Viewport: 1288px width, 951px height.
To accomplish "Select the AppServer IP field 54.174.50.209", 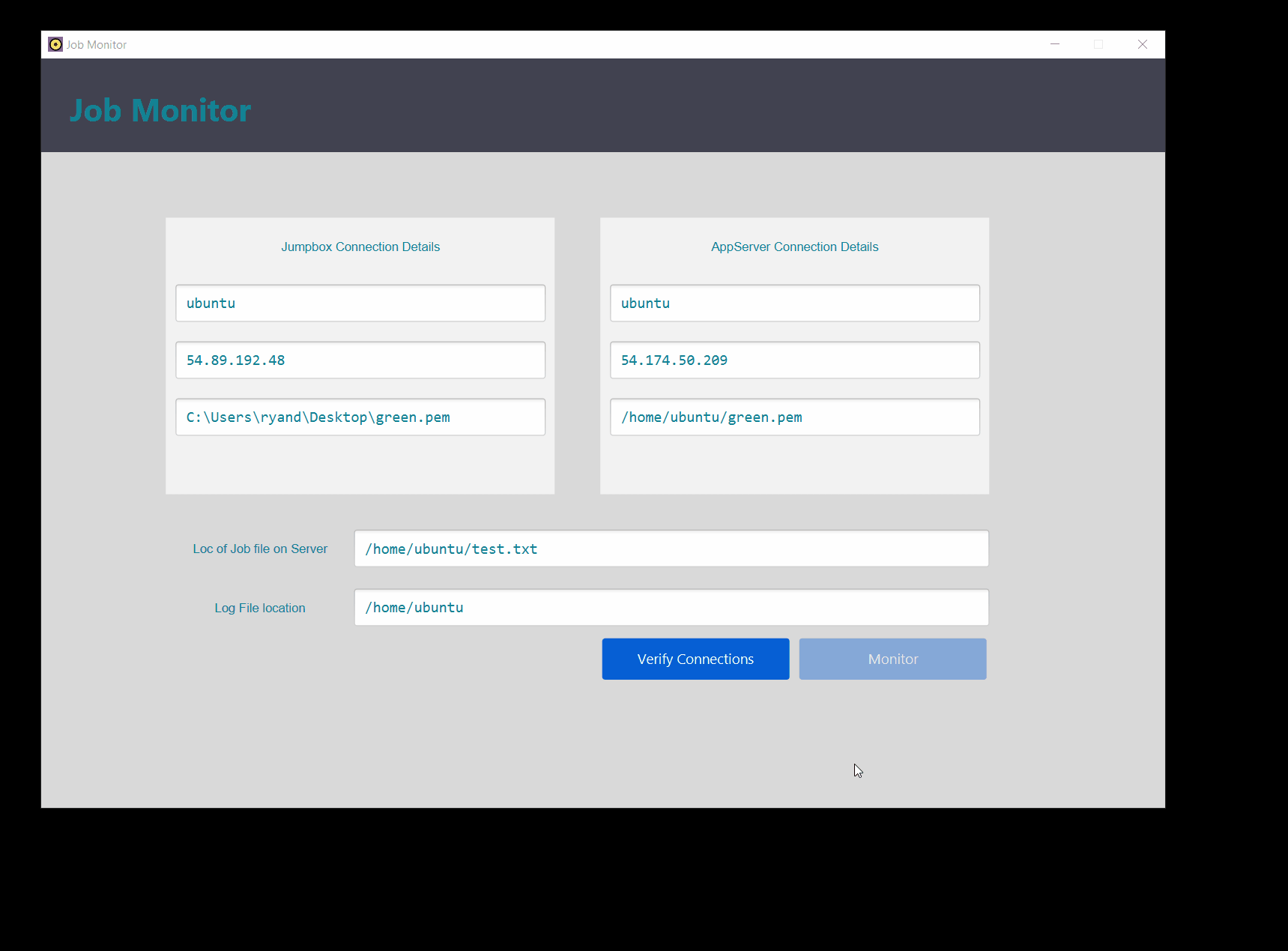I will [x=794, y=360].
